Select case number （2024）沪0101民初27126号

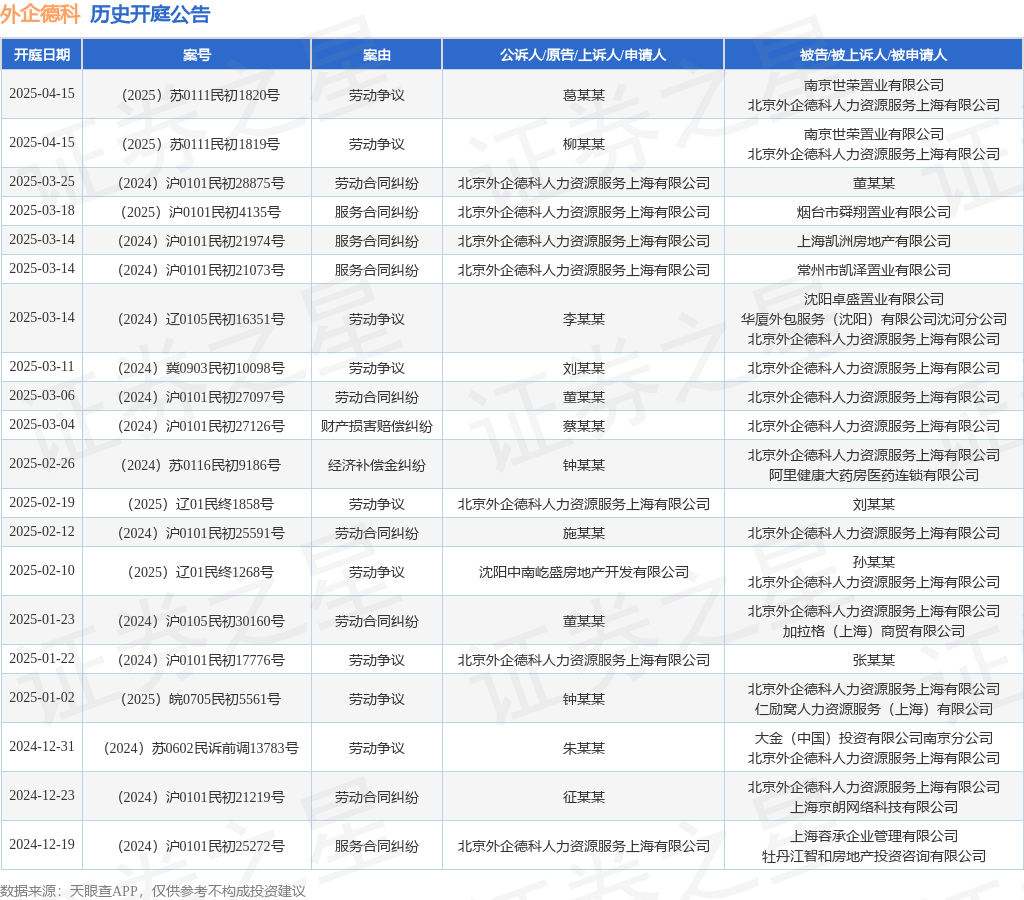[x=197, y=426]
